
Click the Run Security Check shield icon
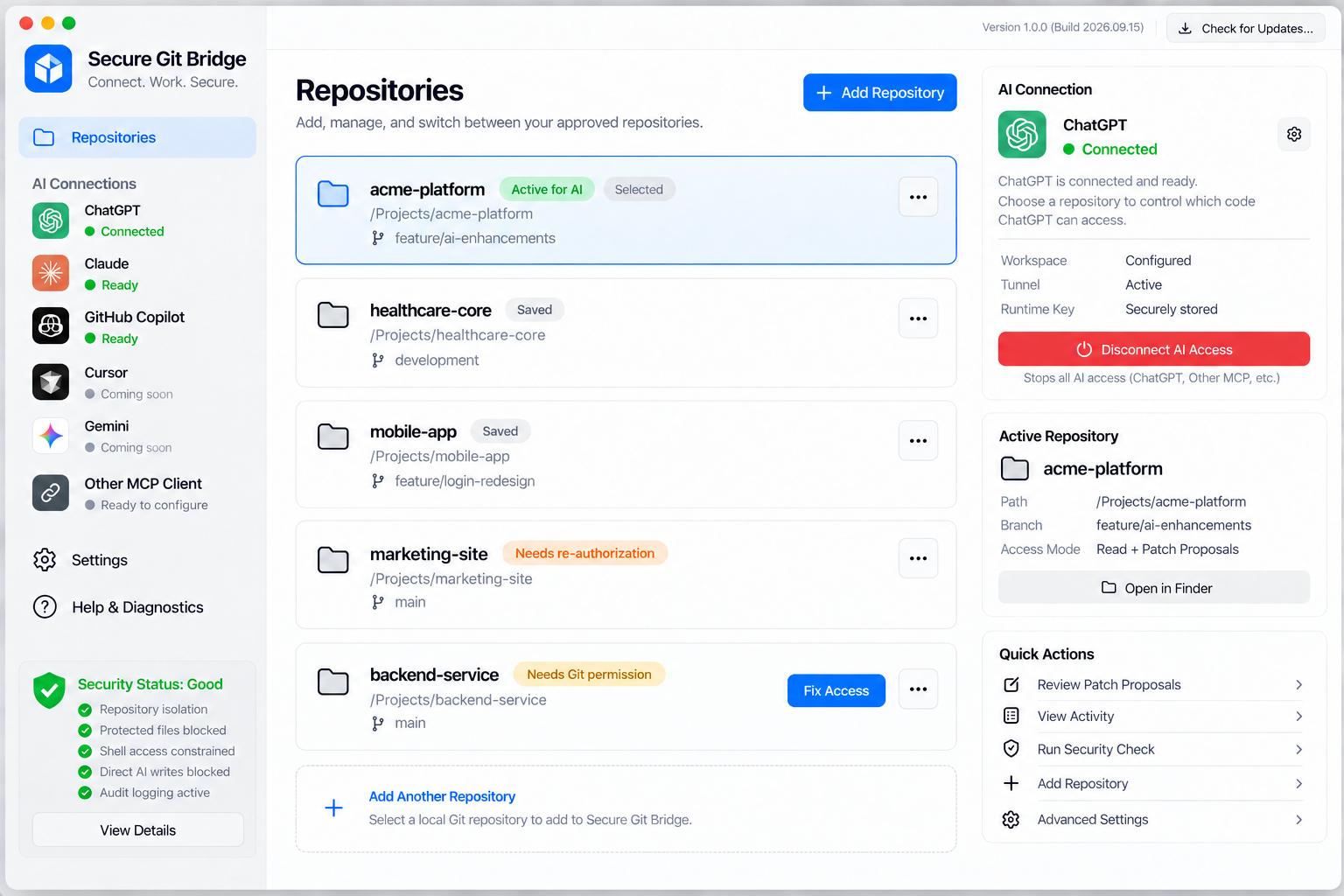pyautogui.click(x=1011, y=749)
